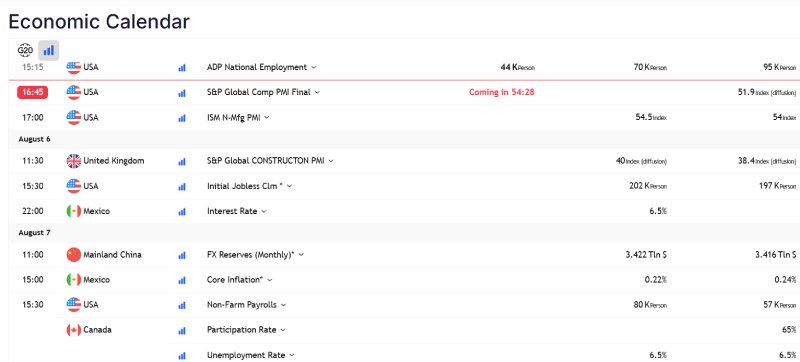Click importance bars icon for Non-Farm Payrolls
The image size is (800, 362).
182,305
